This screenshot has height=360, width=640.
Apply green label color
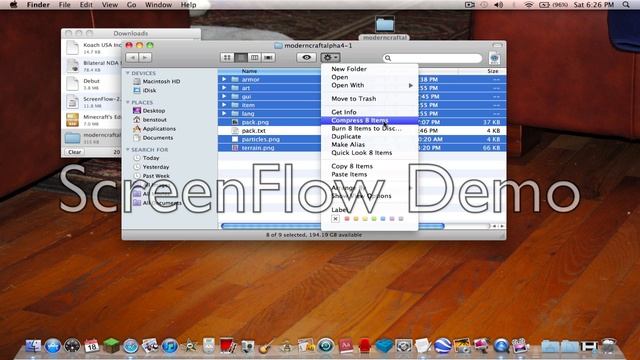pos(374,219)
